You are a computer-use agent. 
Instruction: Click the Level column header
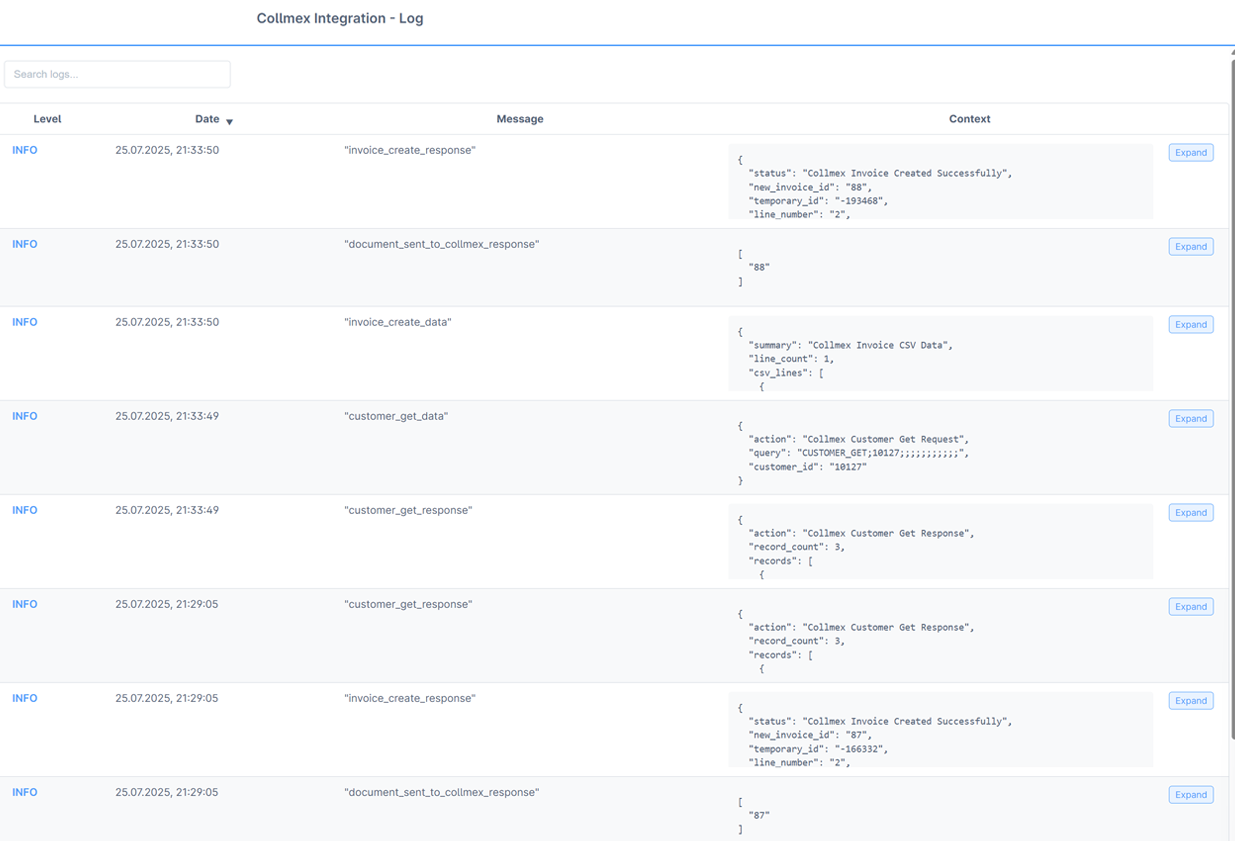point(47,119)
